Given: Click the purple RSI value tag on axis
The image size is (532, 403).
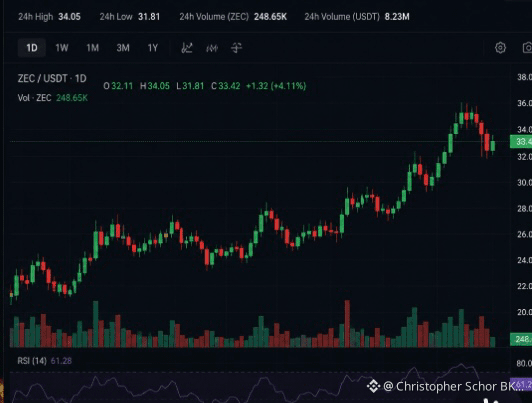Looking at the screenshot, I should coord(521,385).
